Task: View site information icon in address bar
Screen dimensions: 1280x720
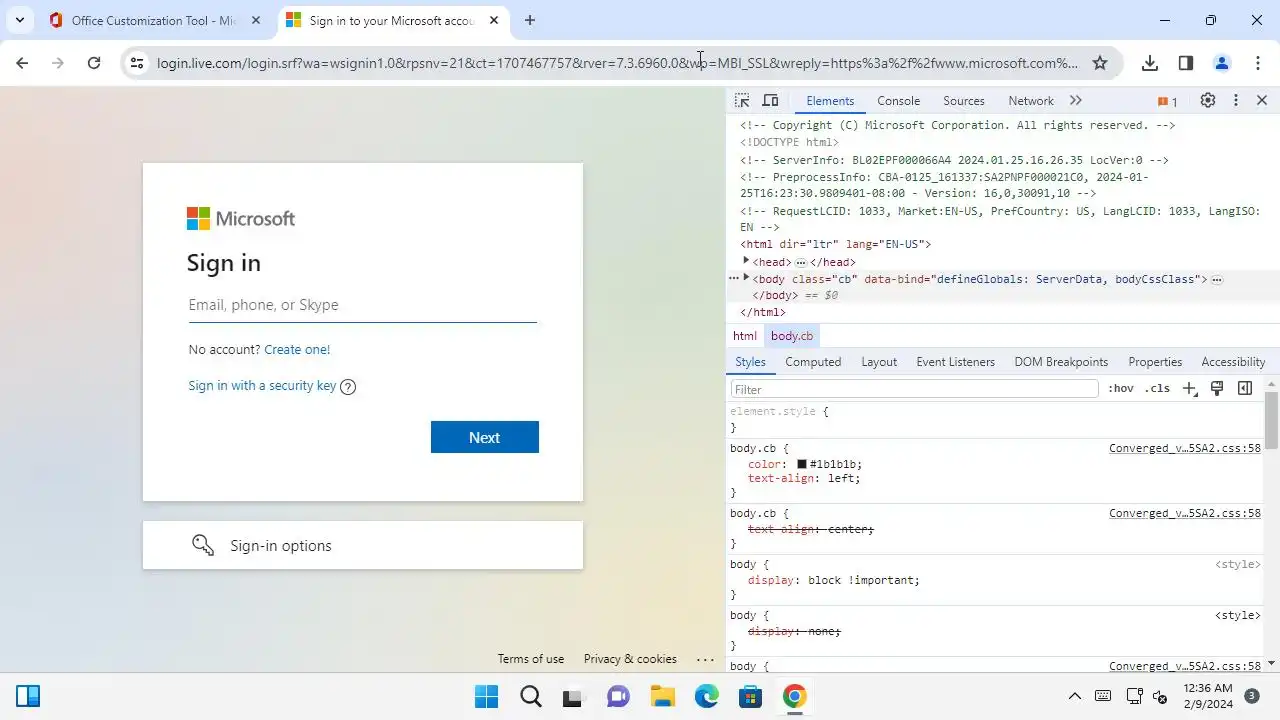Action: [x=137, y=63]
